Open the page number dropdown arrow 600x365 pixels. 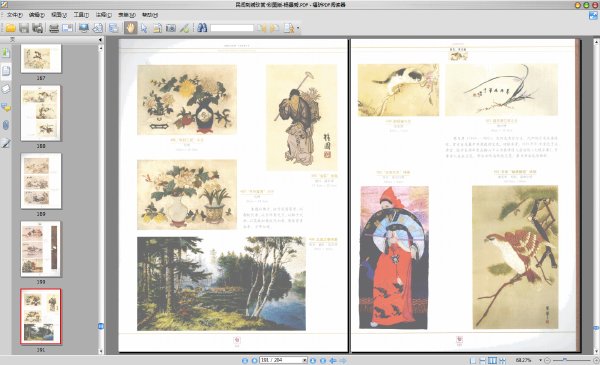(305, 360)
